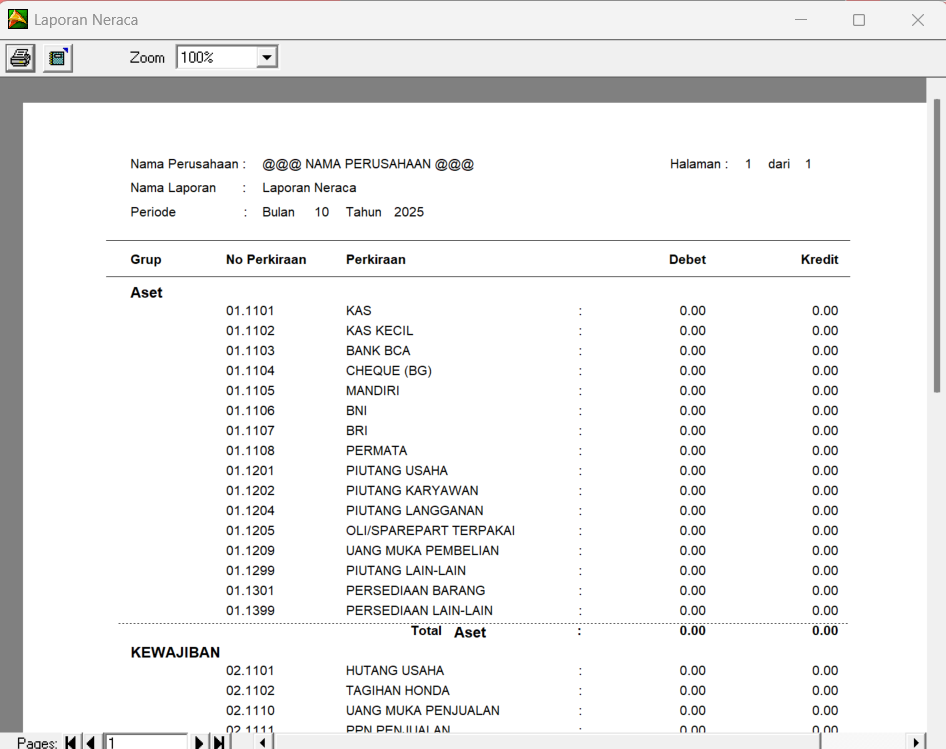
Task: Go to the first page
Action: 71,742
